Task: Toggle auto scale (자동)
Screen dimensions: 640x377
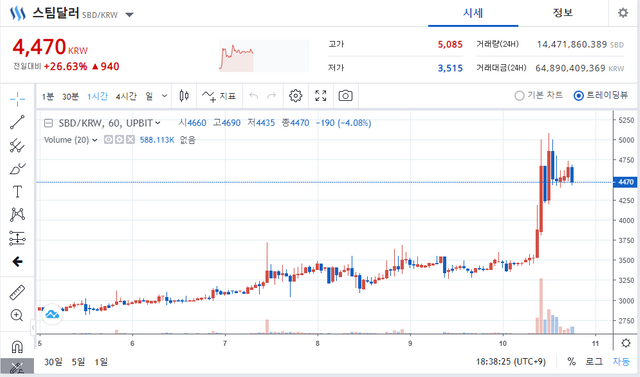Action: (621, 361)
